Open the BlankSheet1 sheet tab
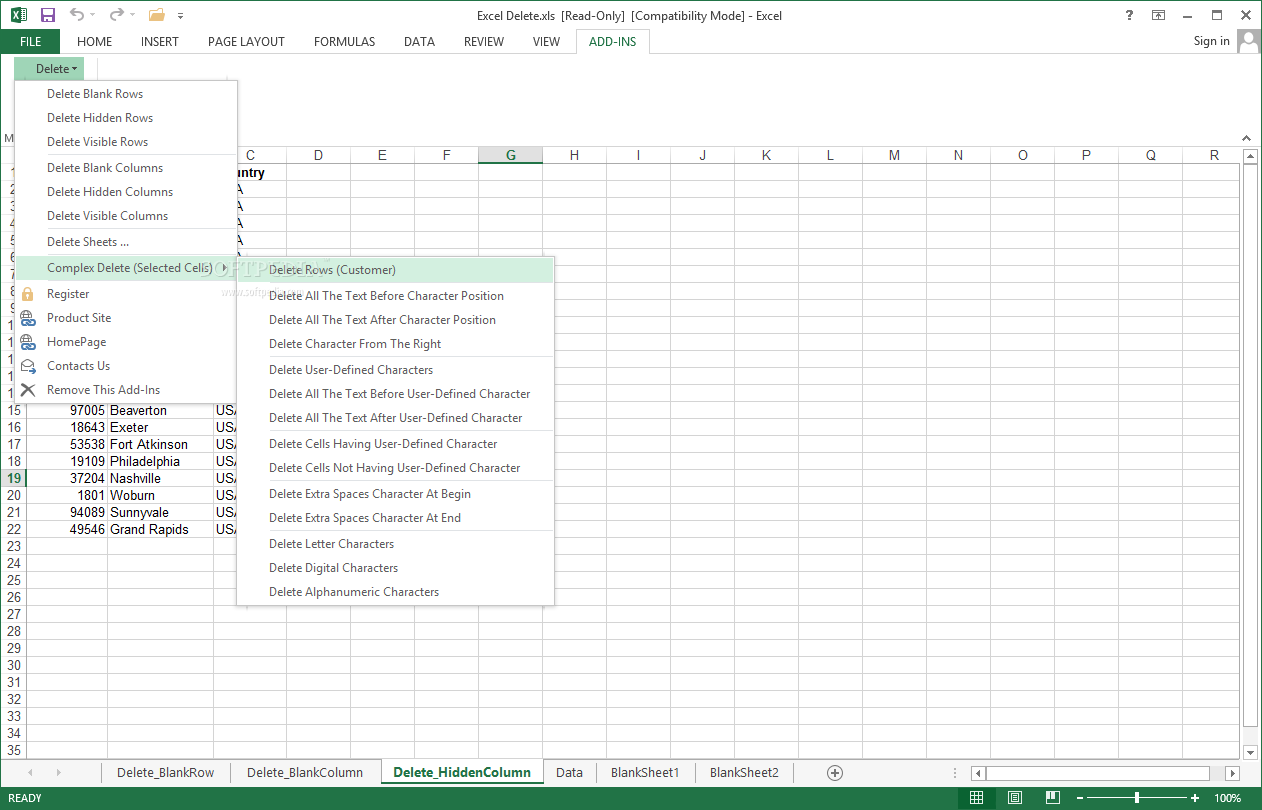 pyautogui.click(x=645, y=772)
